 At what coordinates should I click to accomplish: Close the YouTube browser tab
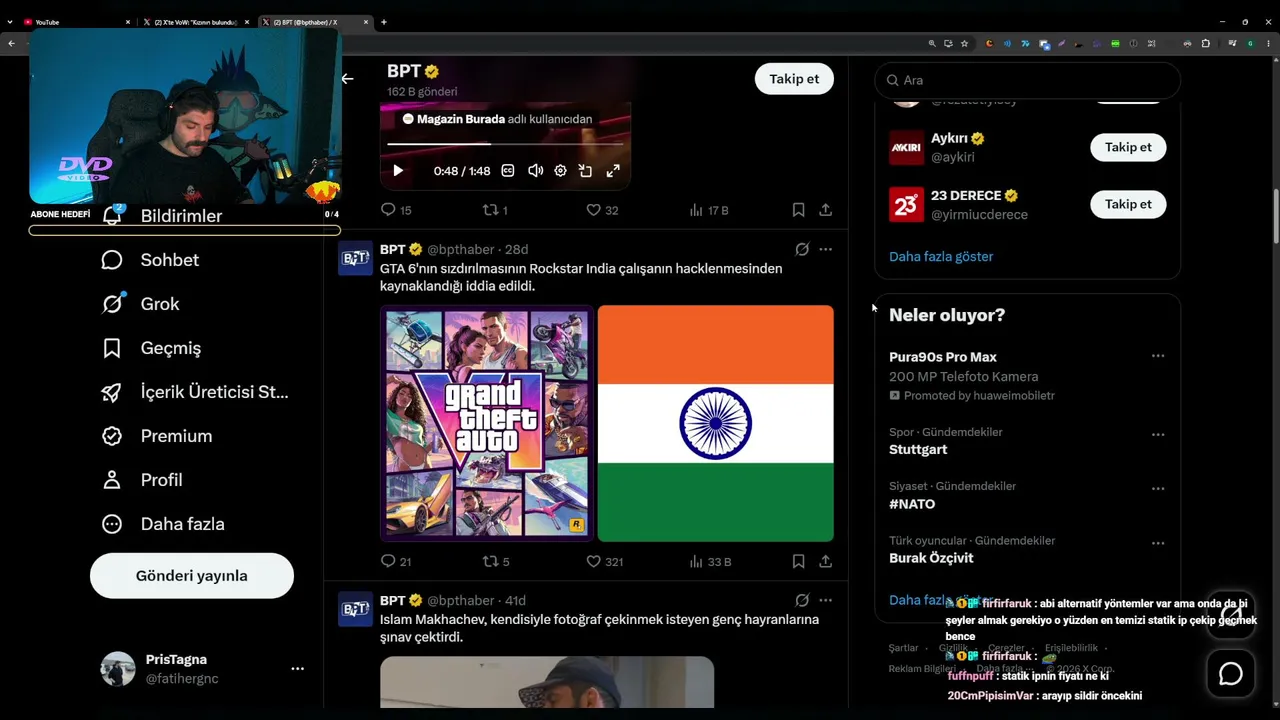coord(128,22)
